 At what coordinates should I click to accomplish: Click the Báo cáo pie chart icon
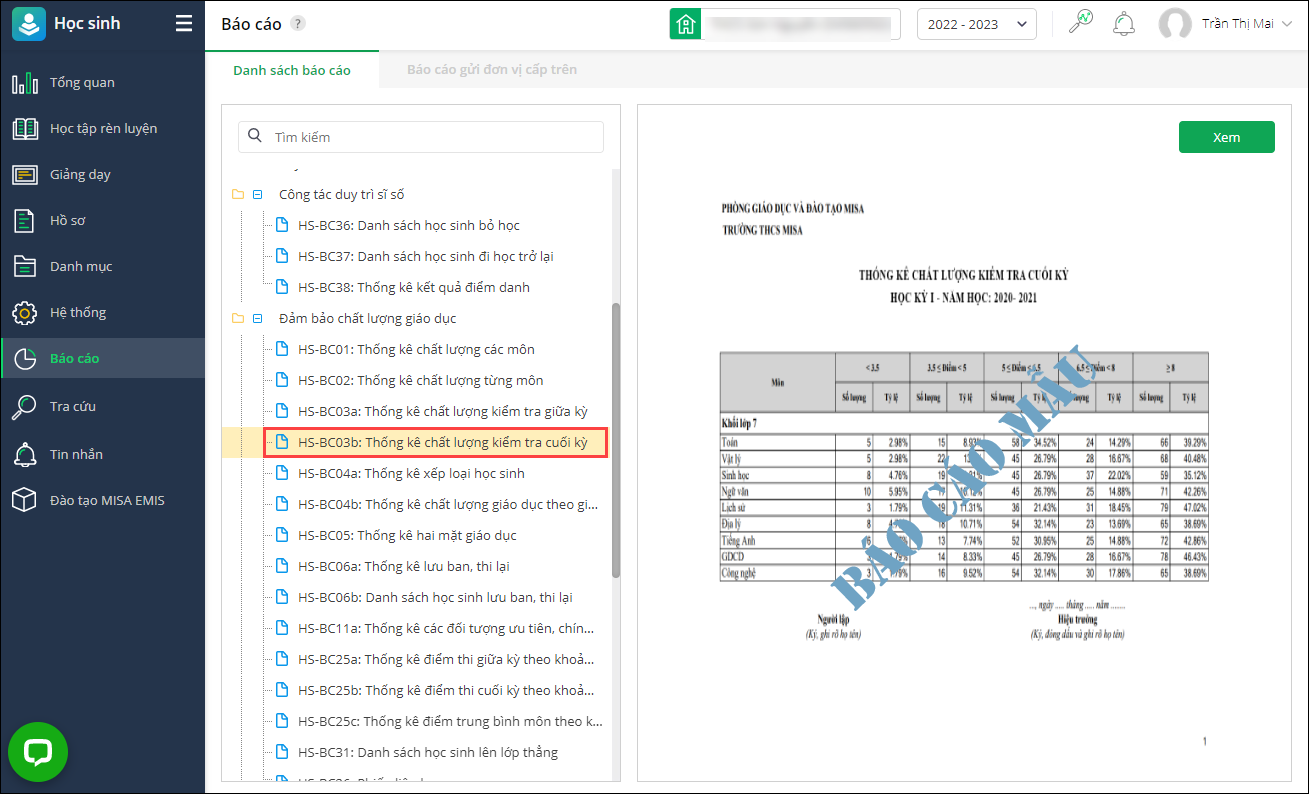click(x=25, y=359)
